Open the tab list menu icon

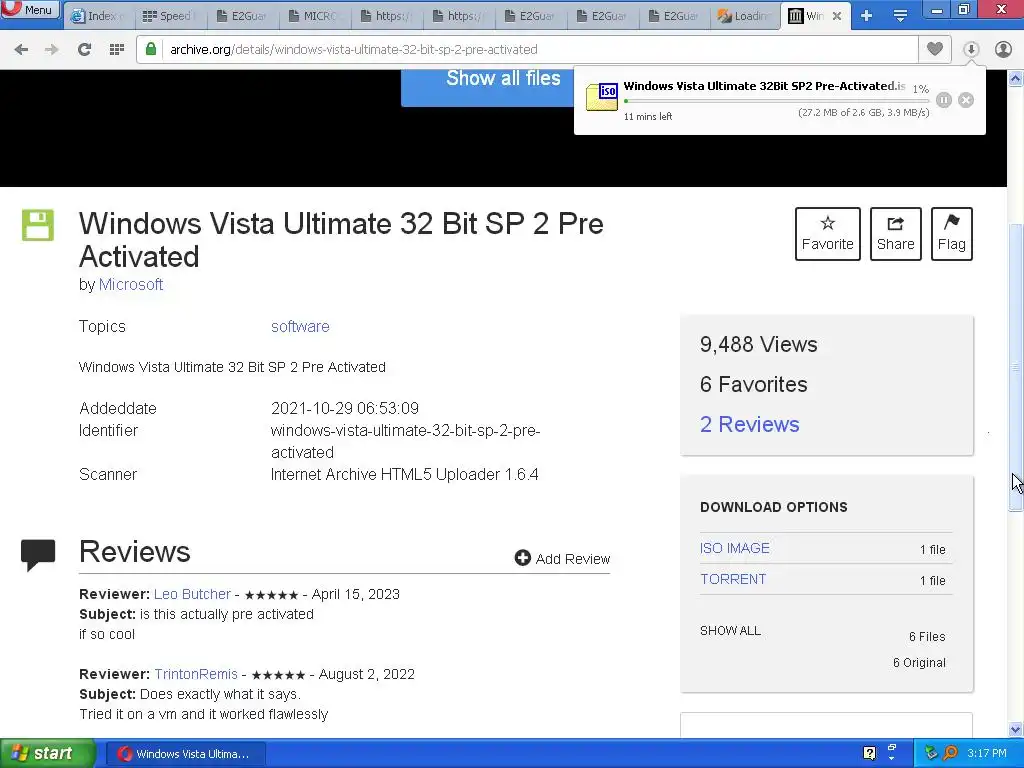click(x=901, y=16)
